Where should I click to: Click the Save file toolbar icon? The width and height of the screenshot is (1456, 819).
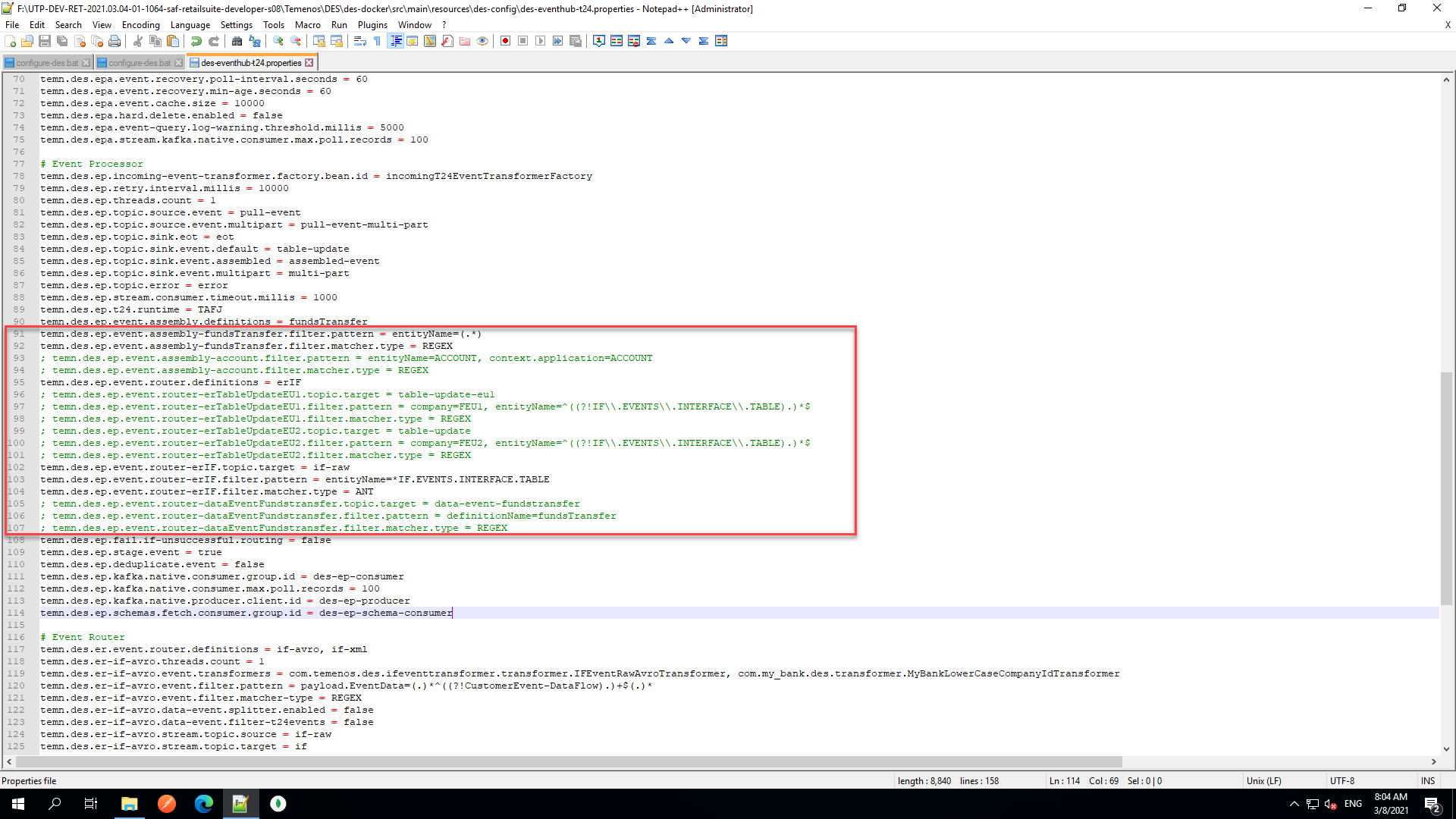(45, 41)
